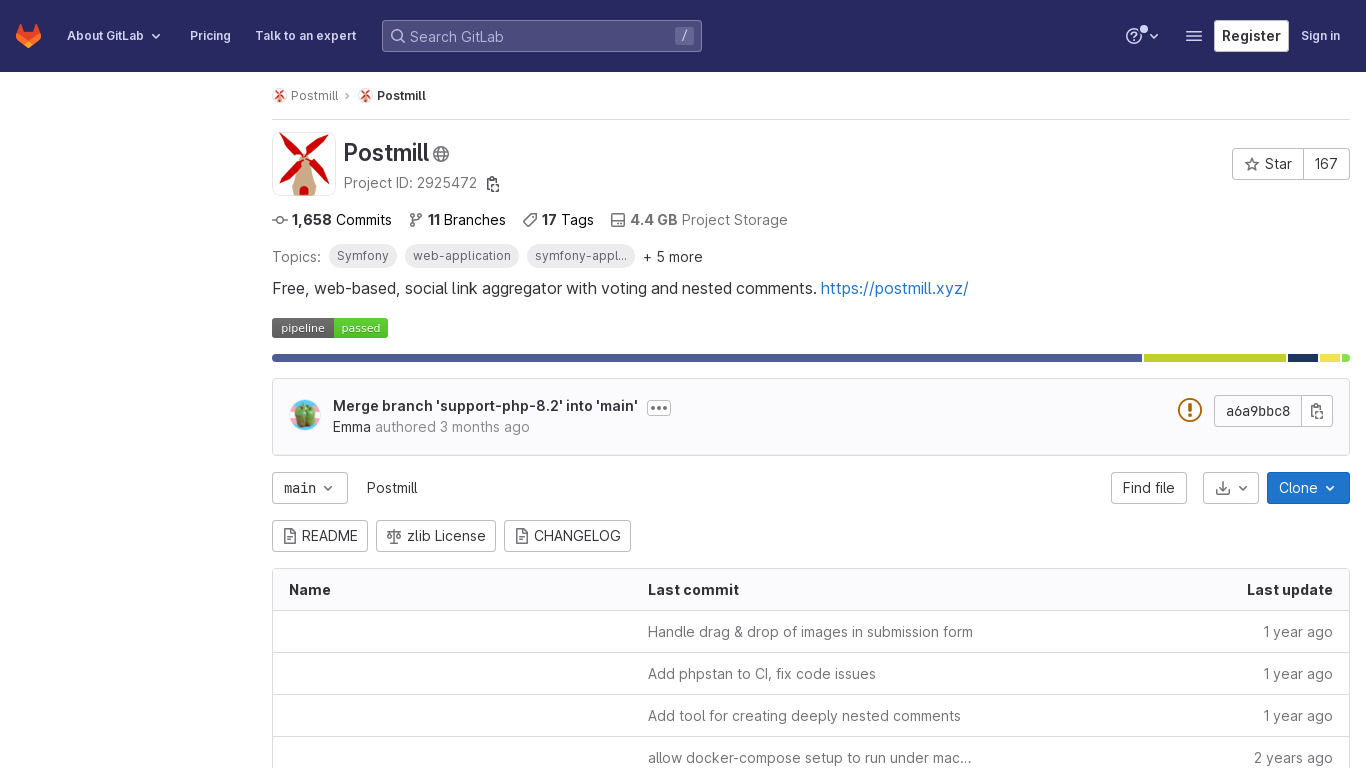Viewport: 1366px width, 768px height.
Task: Open commit 'Merge branch support-php-8.2 into main'
Action: tap(485, 406)
